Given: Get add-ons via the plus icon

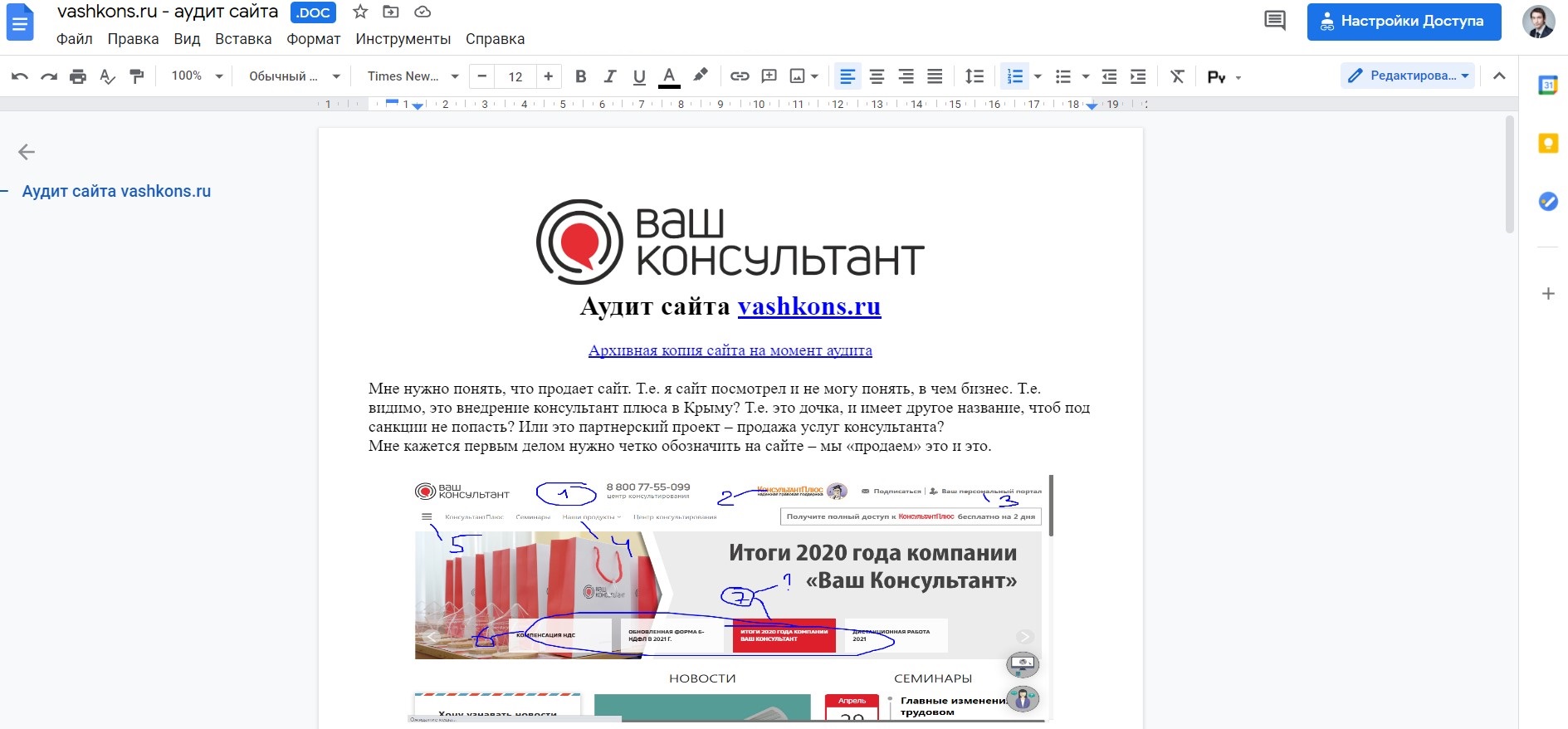Looking at the screenshot, I should (1548, 293).
